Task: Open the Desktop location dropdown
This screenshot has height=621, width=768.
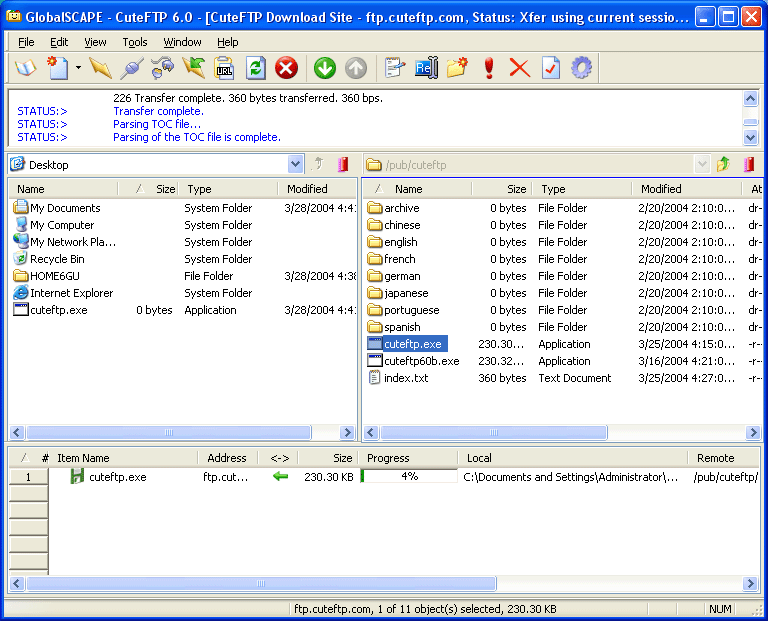Action: pos(295,164)
